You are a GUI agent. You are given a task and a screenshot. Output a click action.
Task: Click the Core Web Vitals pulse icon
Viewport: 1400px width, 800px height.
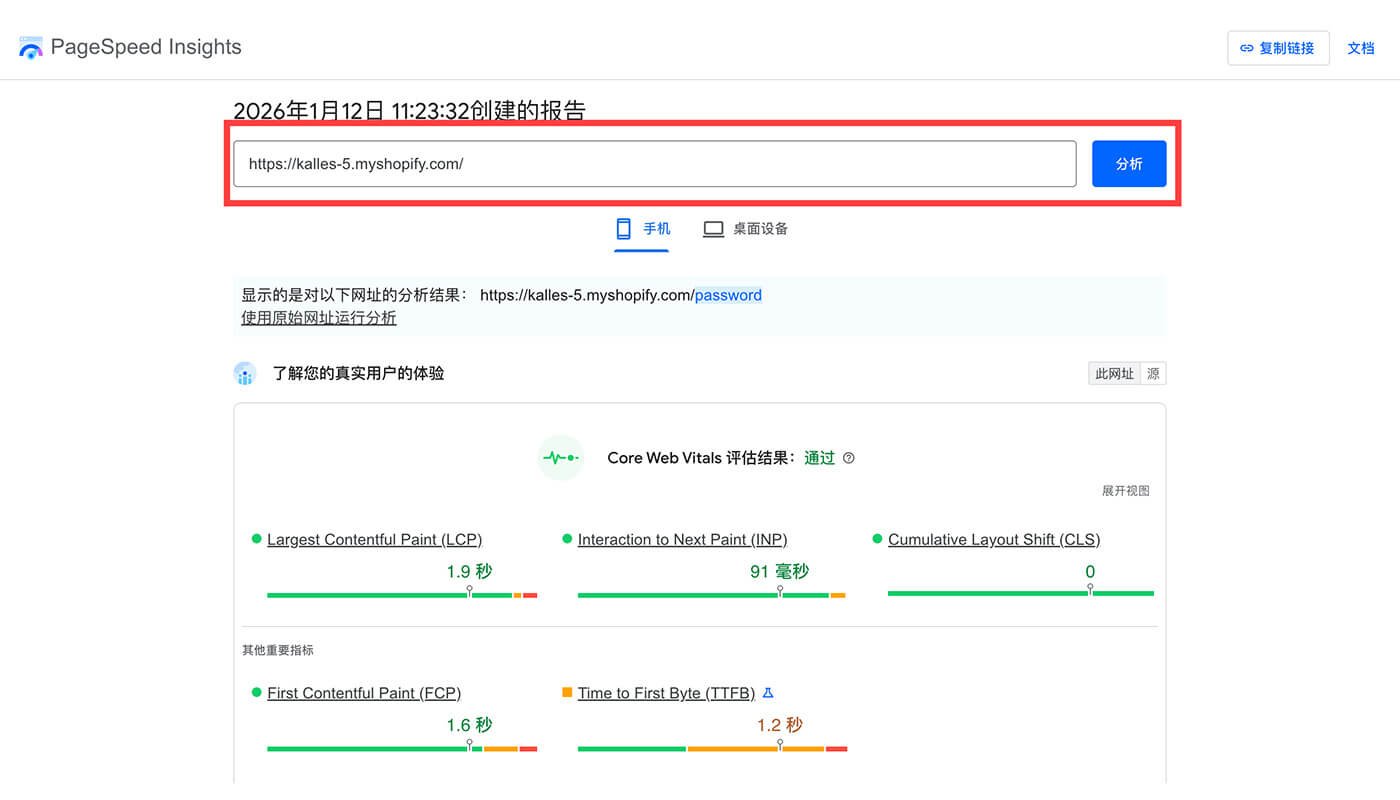[560, 458]
